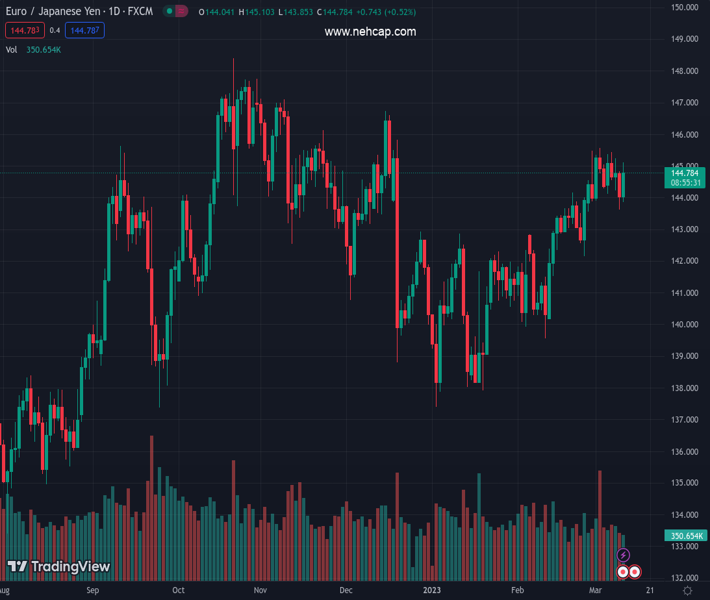The width and height of the screenshot is (710, 600).
Task: Click the red sell price 144.783 button
Action: [22, 31]
